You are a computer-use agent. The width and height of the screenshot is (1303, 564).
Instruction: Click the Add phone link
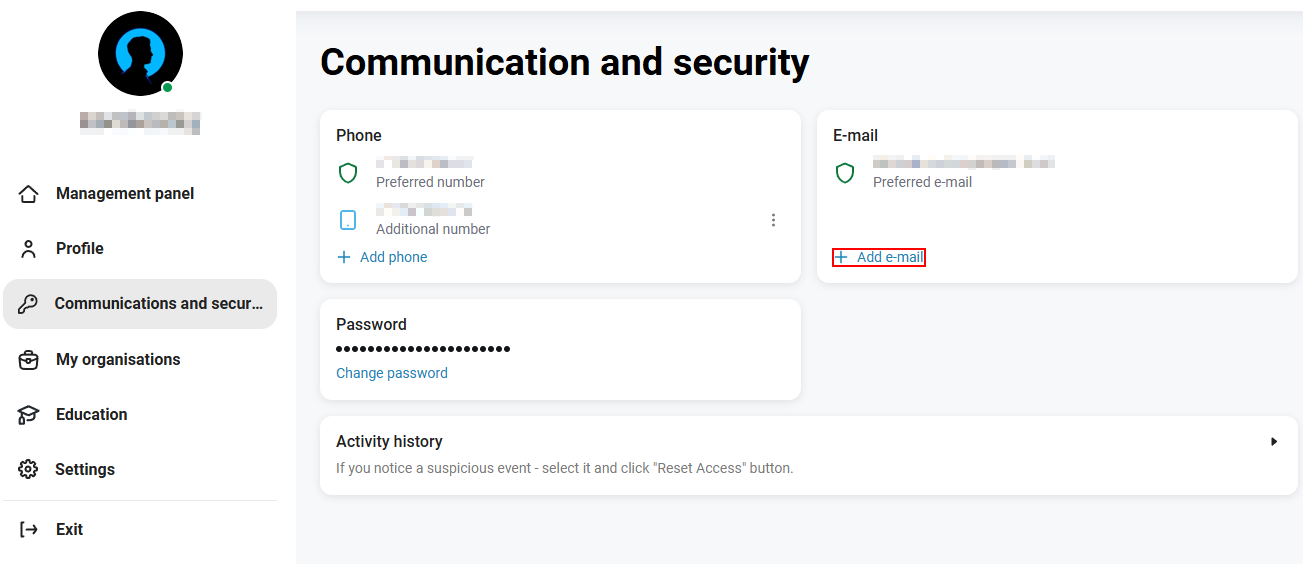point(382,257)
